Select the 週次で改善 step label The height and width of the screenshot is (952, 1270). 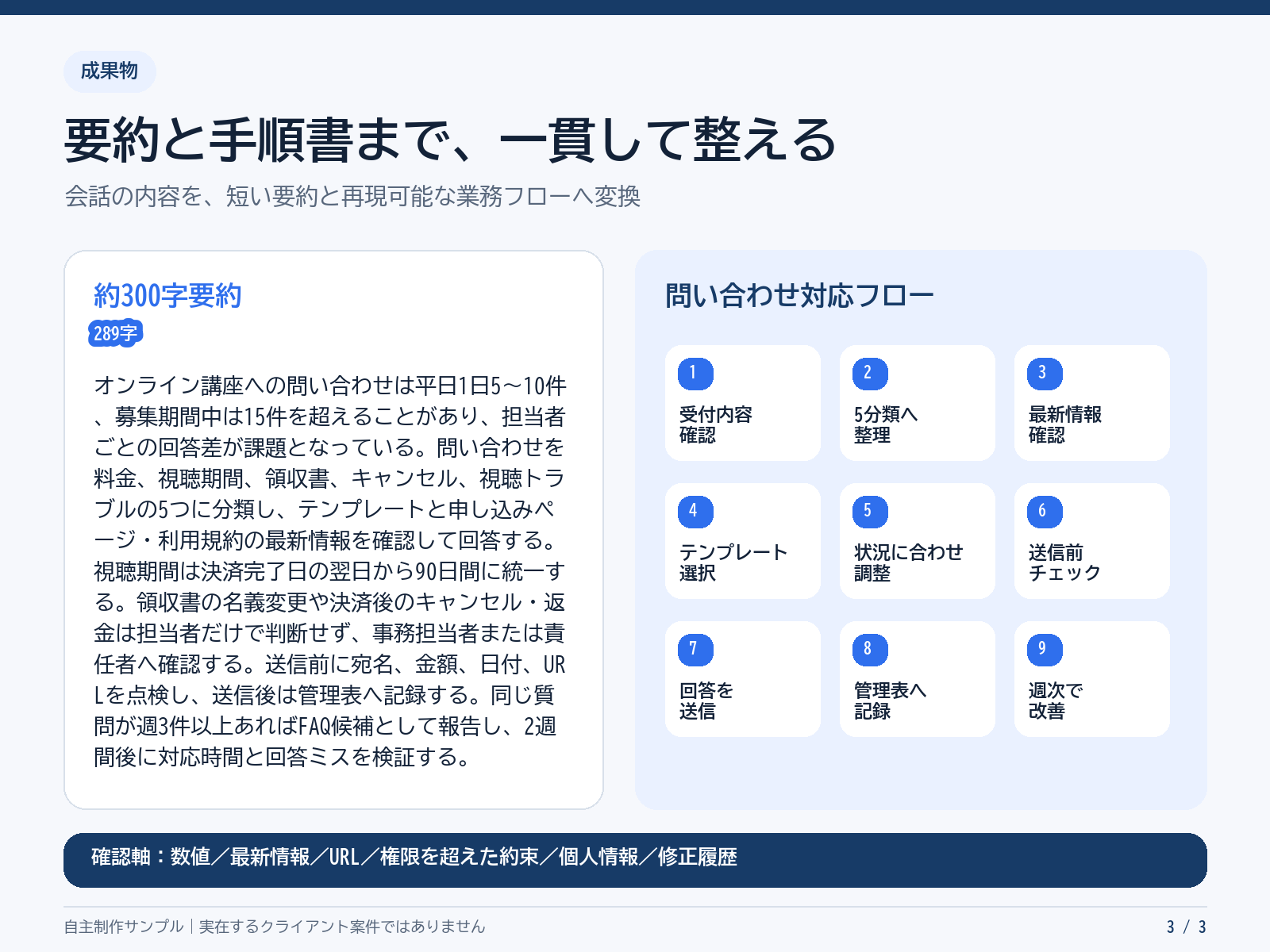(1056, 701)
